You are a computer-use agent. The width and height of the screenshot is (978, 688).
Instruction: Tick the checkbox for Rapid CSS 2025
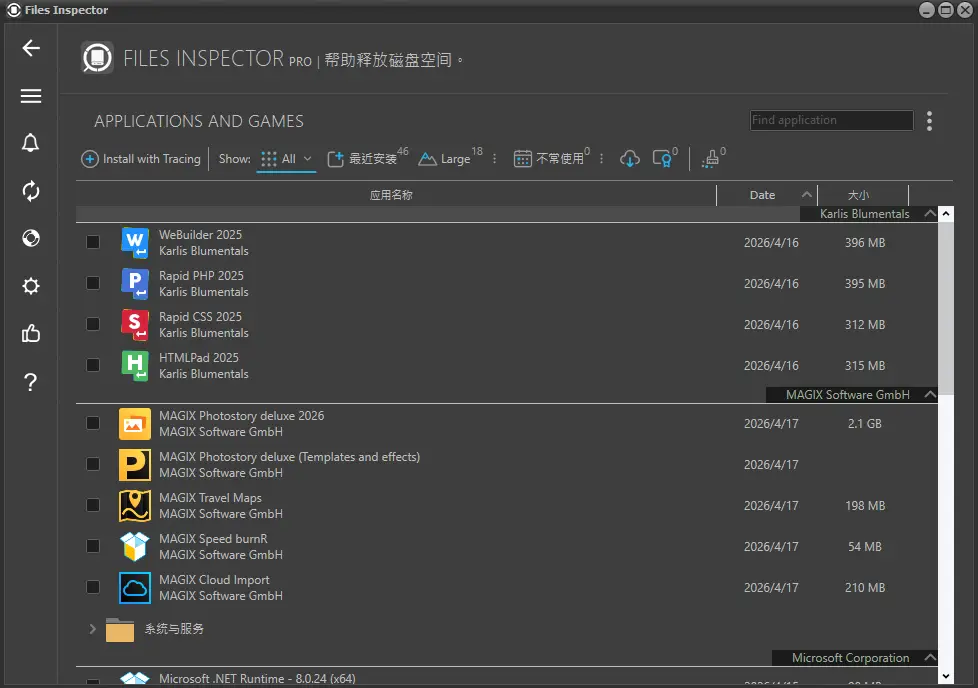(93, 324)
